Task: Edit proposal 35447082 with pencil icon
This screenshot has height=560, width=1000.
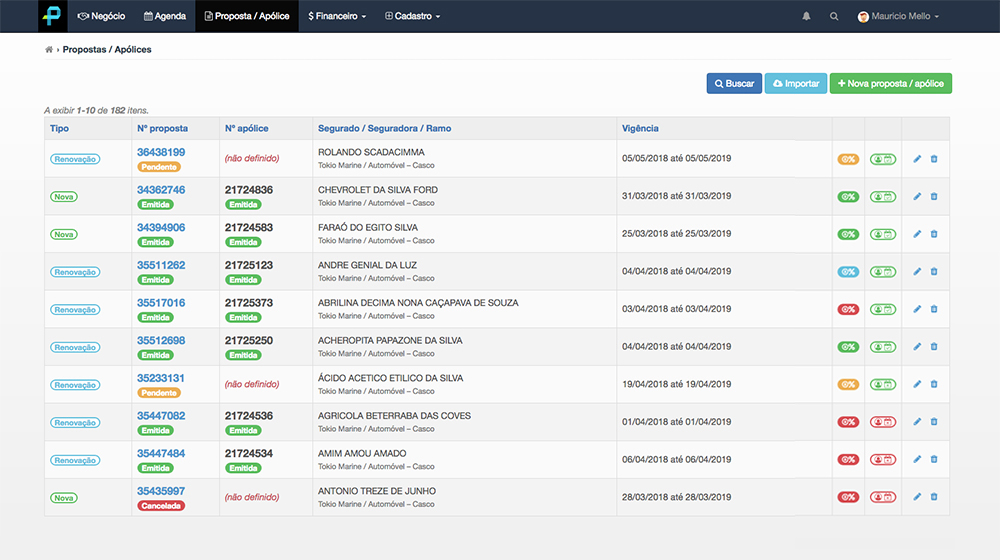Action: [x=917, y=422]
